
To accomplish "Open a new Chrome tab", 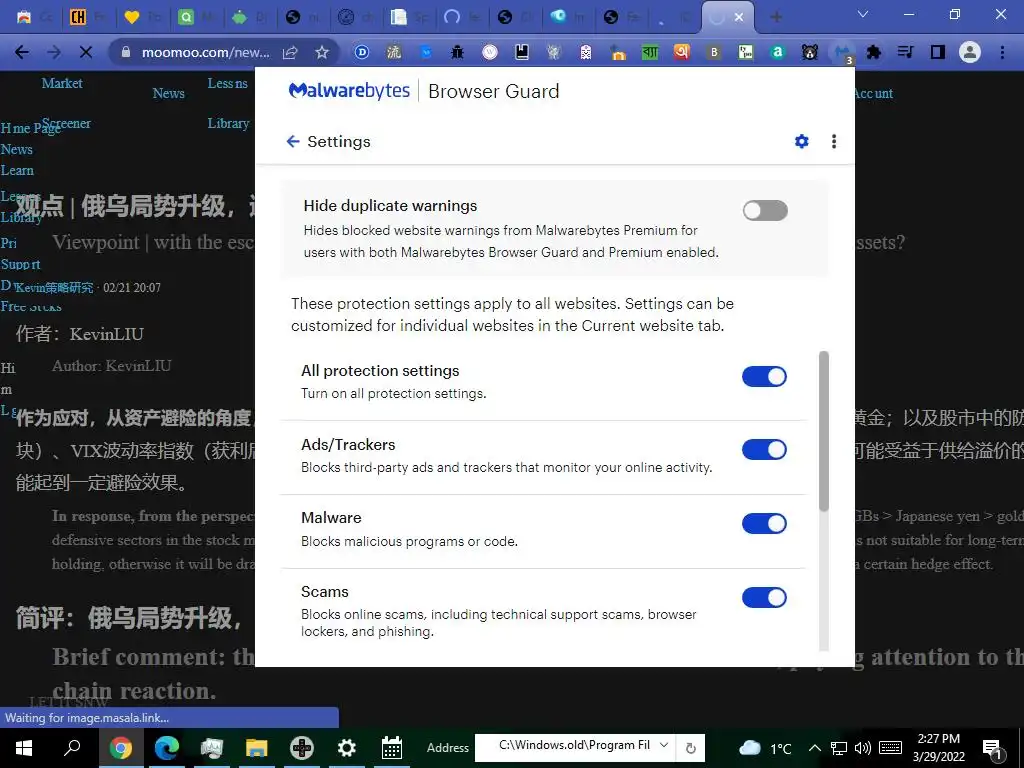I will [776, 17].
